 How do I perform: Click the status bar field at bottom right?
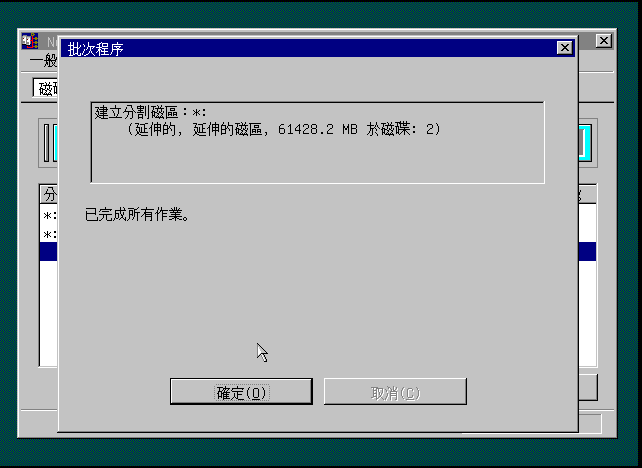coord(590,423)
